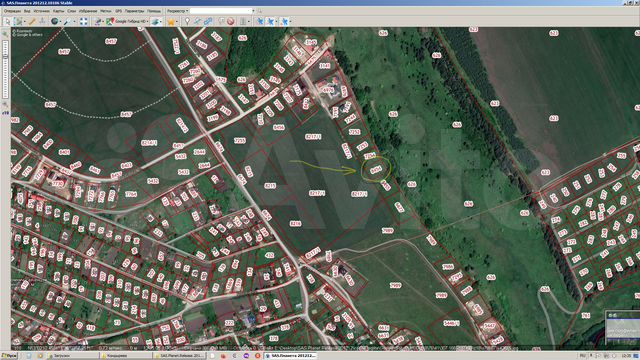This screenshot has height=360, width=640.
Task: Expand the favorites star dropdown arrow
Action: [177, 21]
